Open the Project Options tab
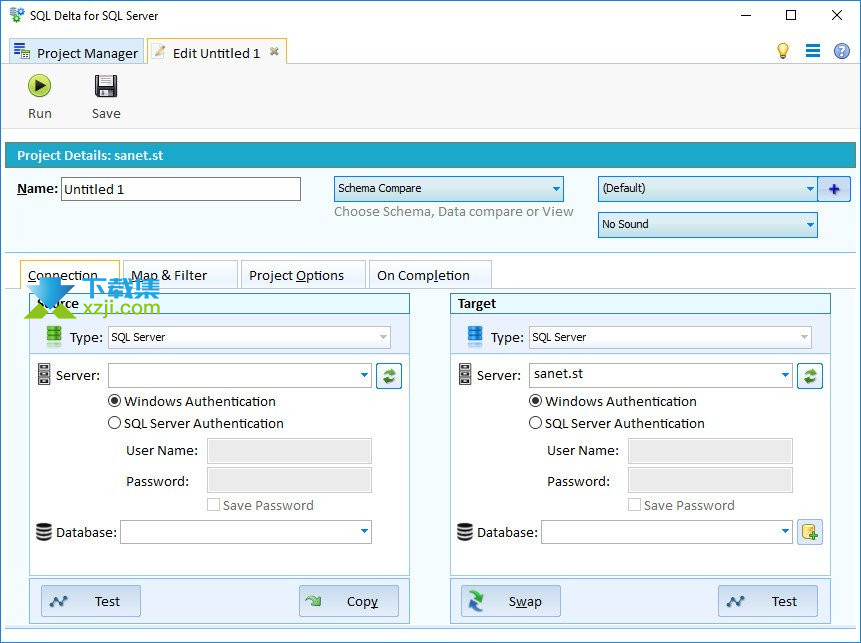 (303, 275)
